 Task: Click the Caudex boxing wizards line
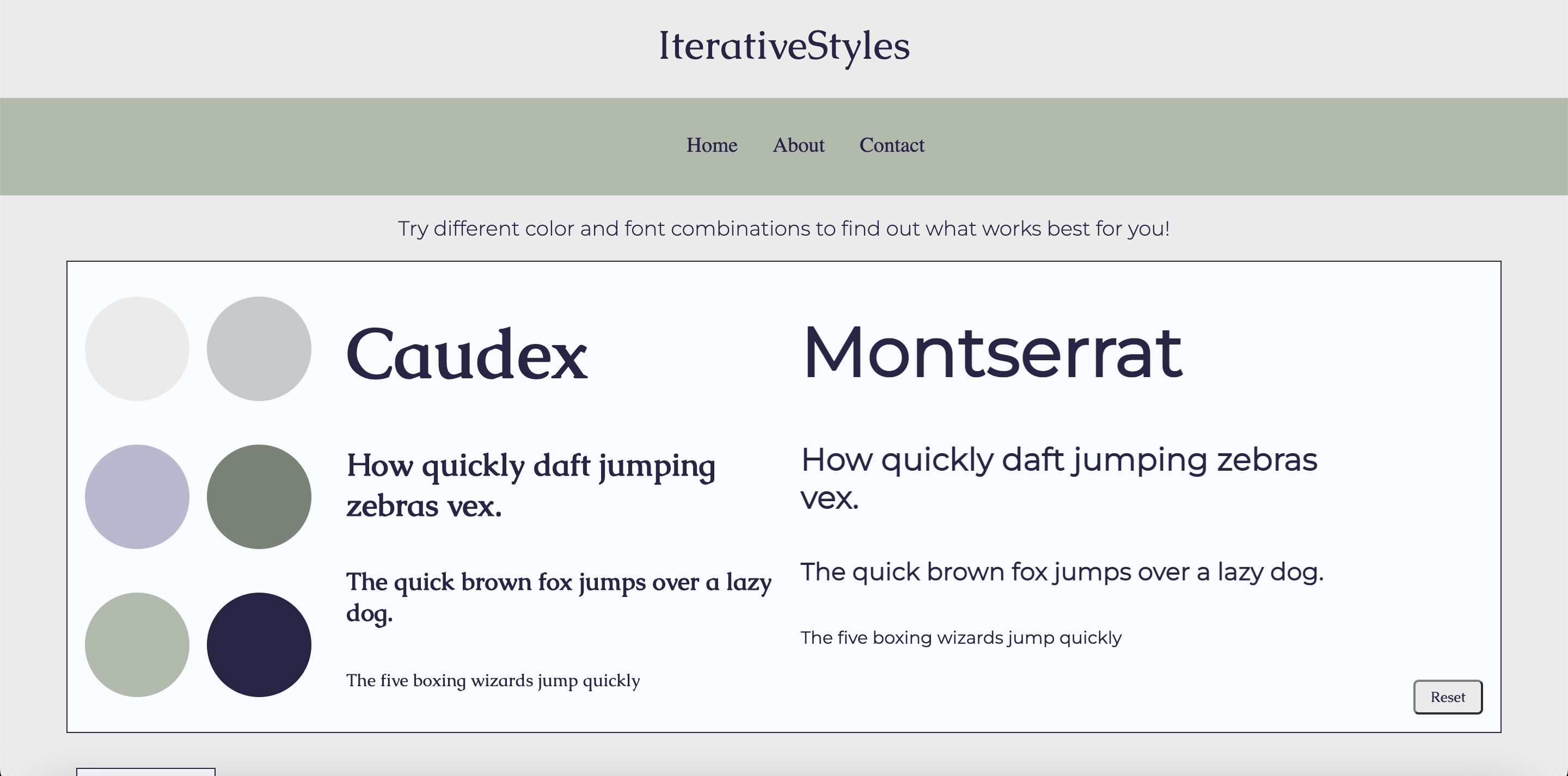(x=492, y=681)
